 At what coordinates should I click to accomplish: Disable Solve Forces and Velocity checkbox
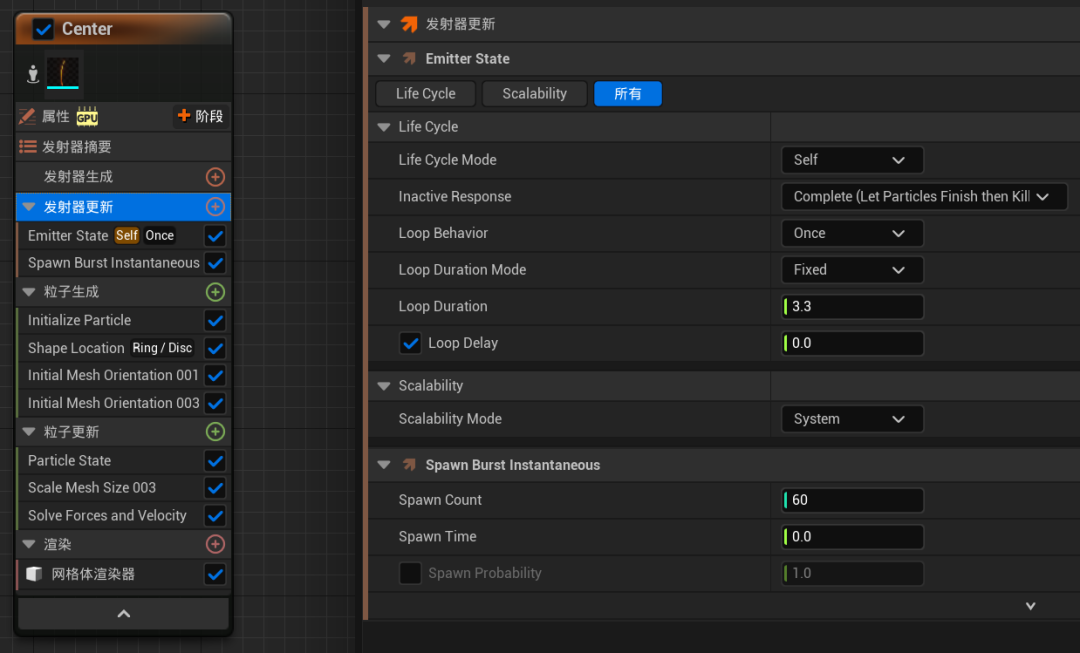point(215,515)
